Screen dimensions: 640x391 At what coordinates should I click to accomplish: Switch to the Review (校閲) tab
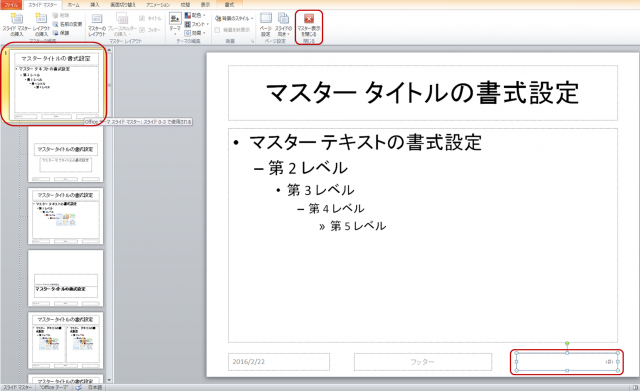tap(185, 5)
